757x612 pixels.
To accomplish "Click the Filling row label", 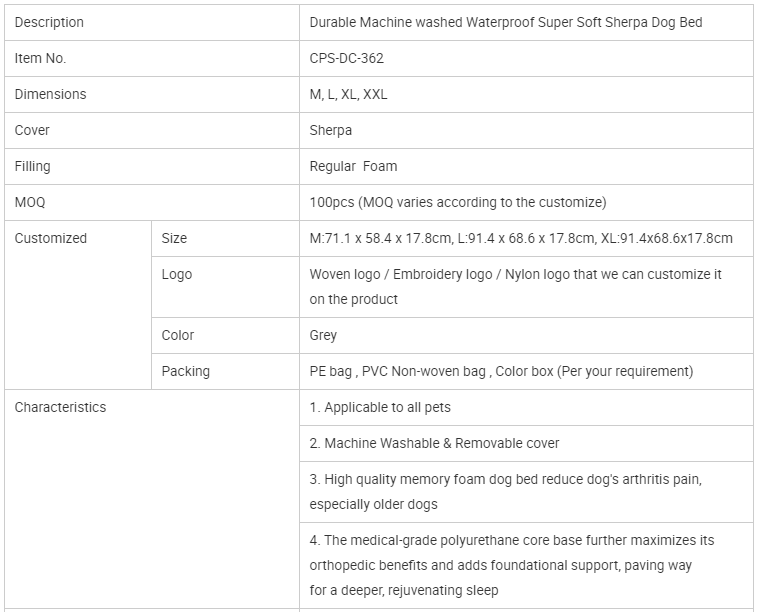I will tap(32, 166).
